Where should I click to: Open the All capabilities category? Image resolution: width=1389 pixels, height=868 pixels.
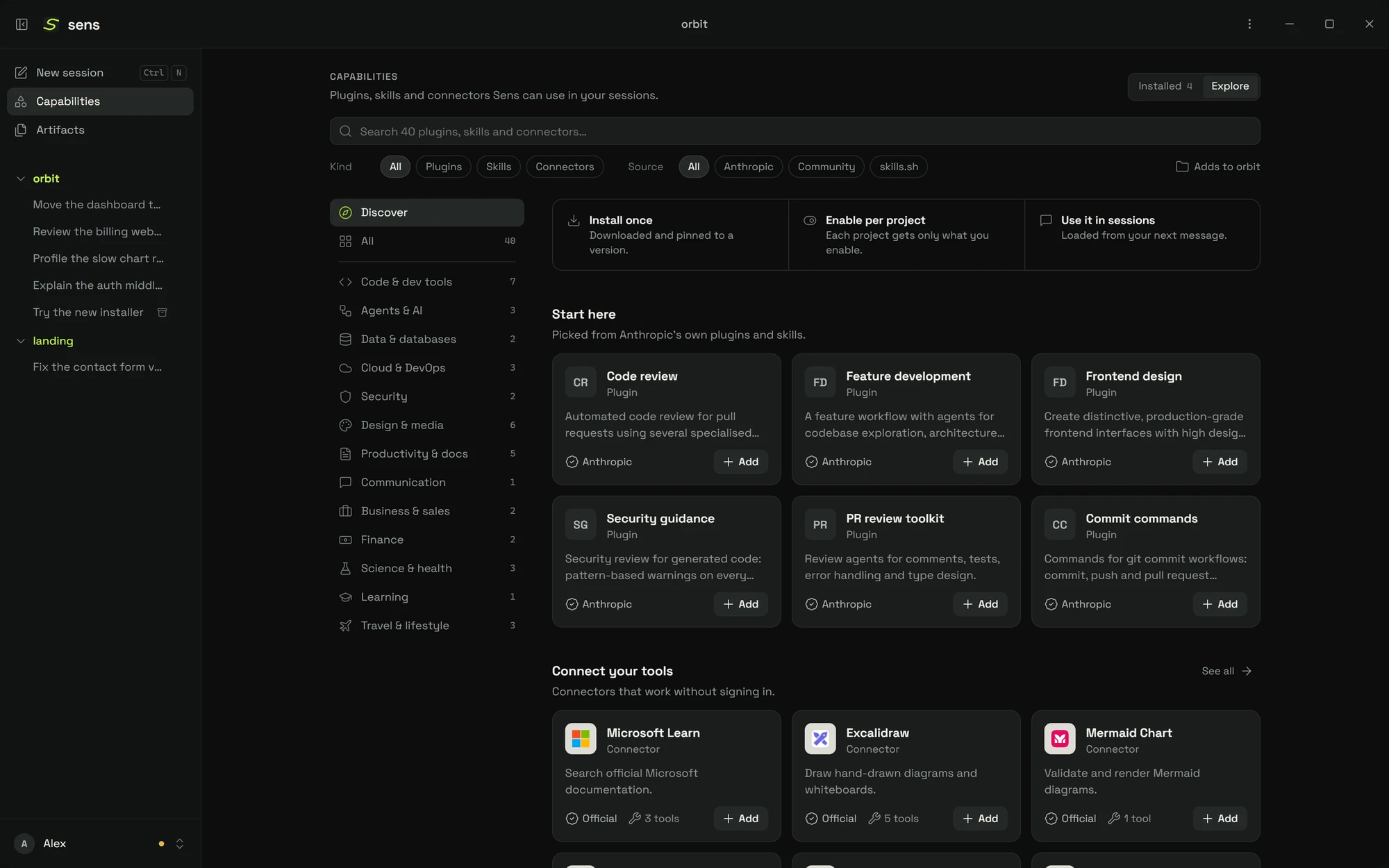427,241
